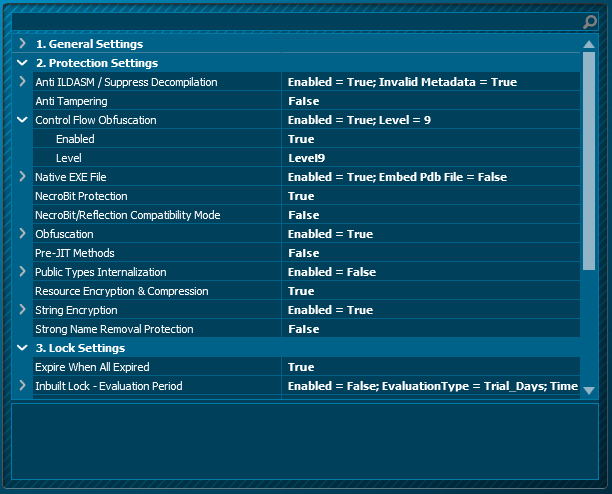
Task: Select the Resource Encryption & Compression row
Action: pos(121,291)
